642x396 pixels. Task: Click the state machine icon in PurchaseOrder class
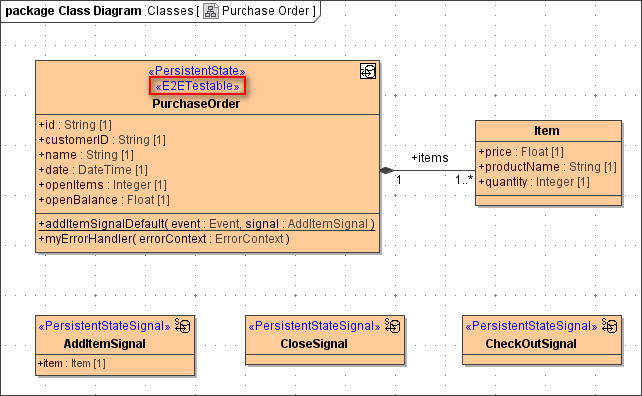(368, 71)
